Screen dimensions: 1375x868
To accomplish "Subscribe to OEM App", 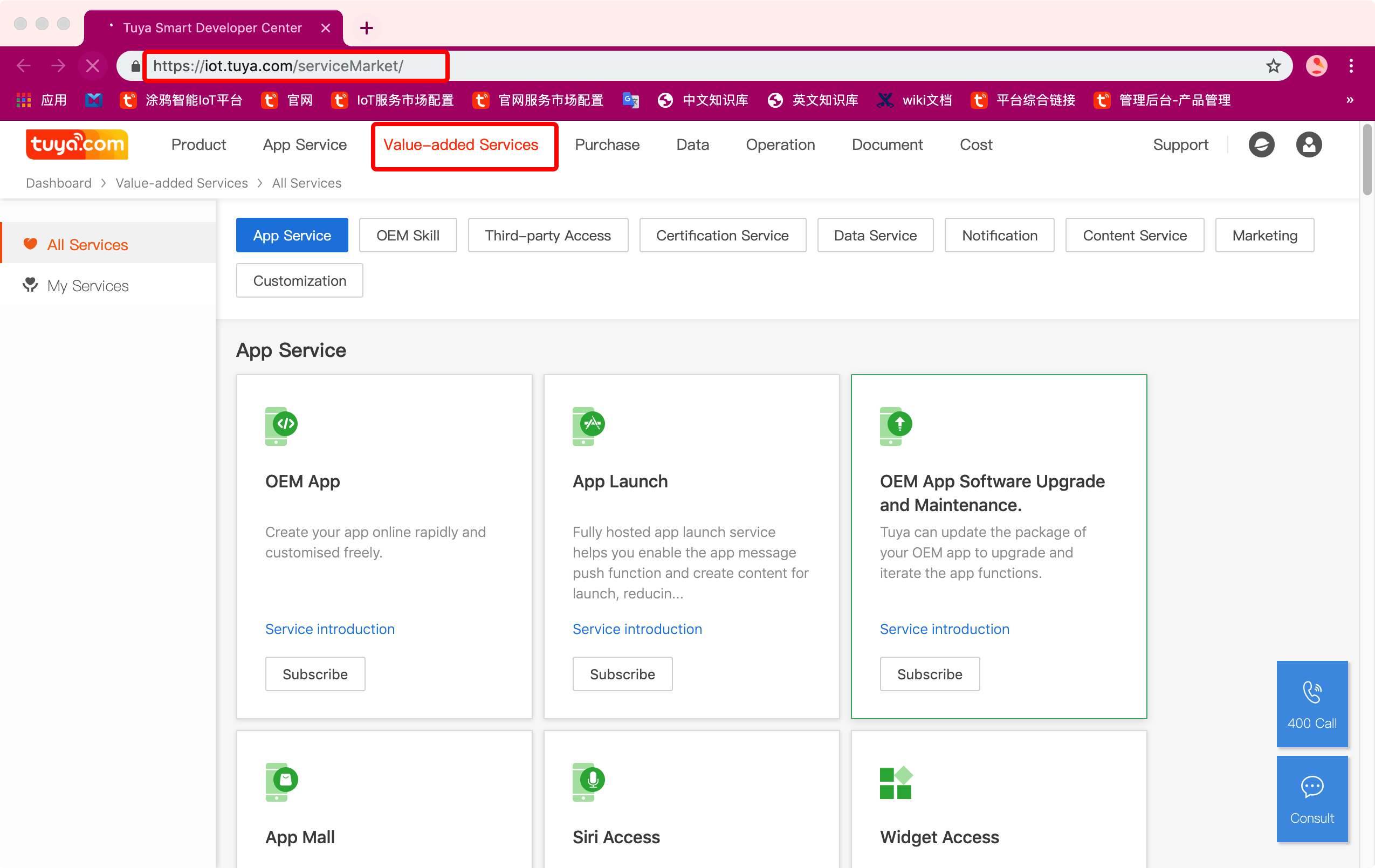I will 315,674.
